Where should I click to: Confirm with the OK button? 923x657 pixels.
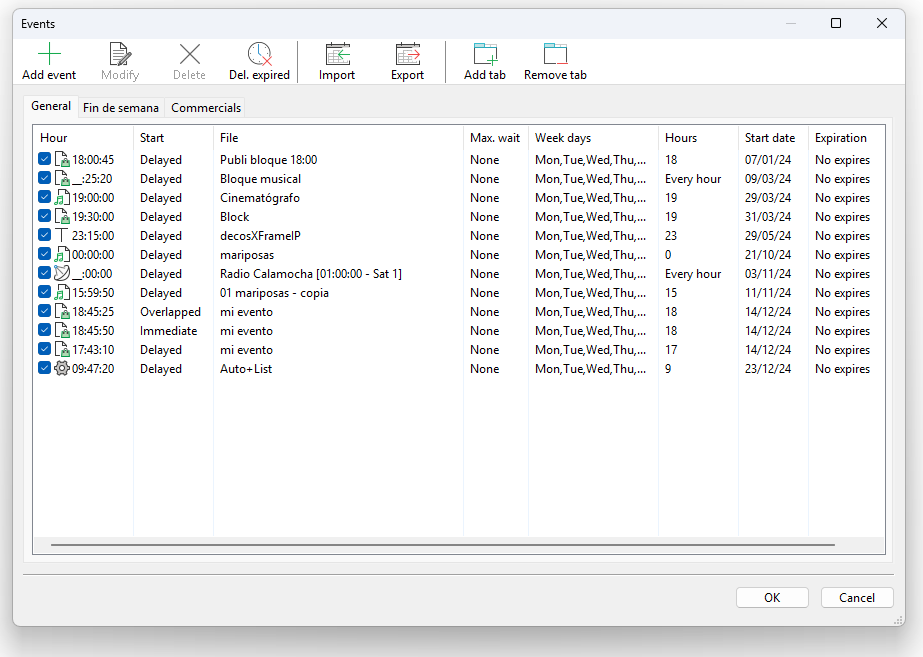click(772, 598)
